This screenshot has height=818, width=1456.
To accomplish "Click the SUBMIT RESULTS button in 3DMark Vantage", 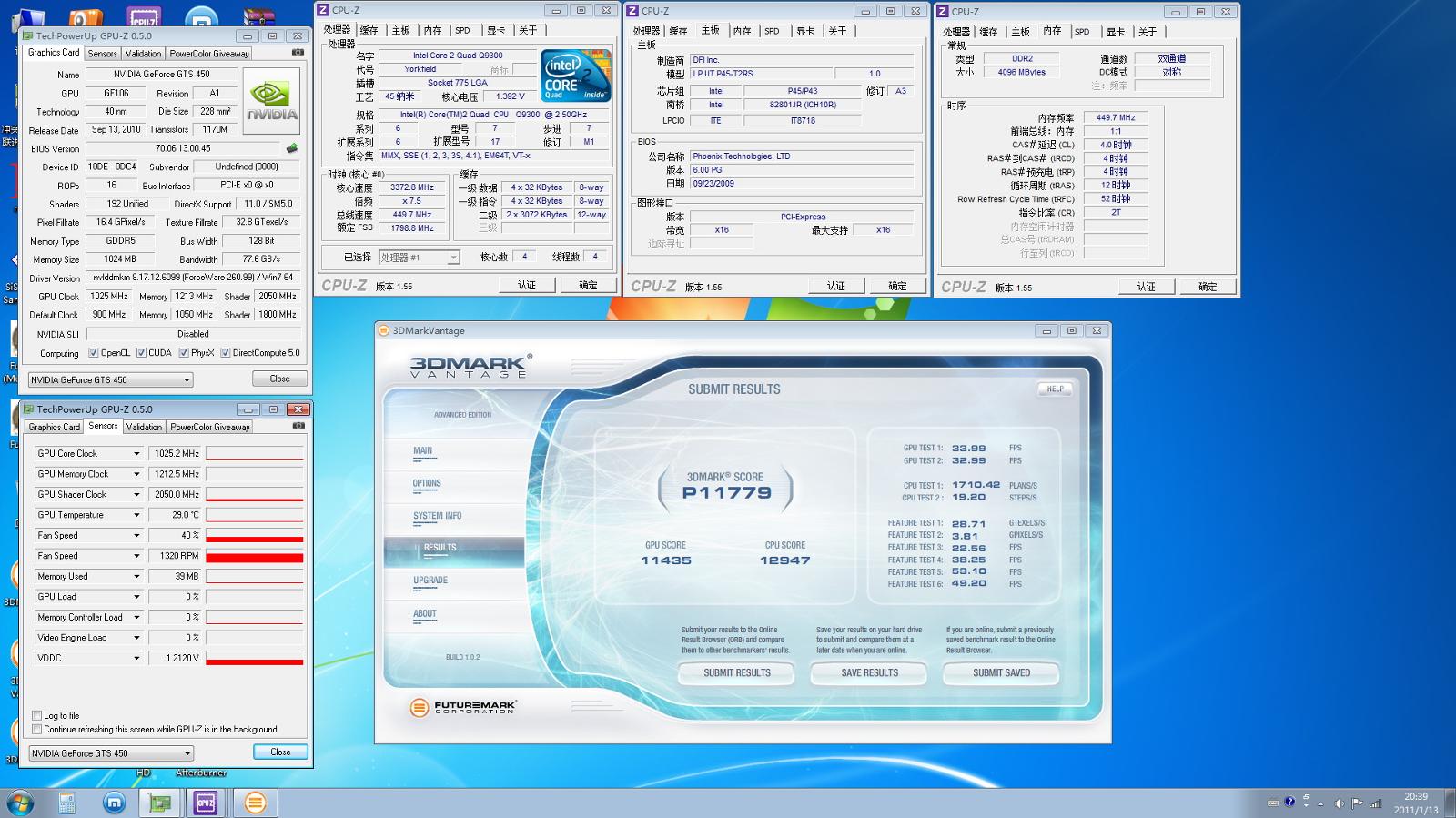I will [x=736, y=673].
